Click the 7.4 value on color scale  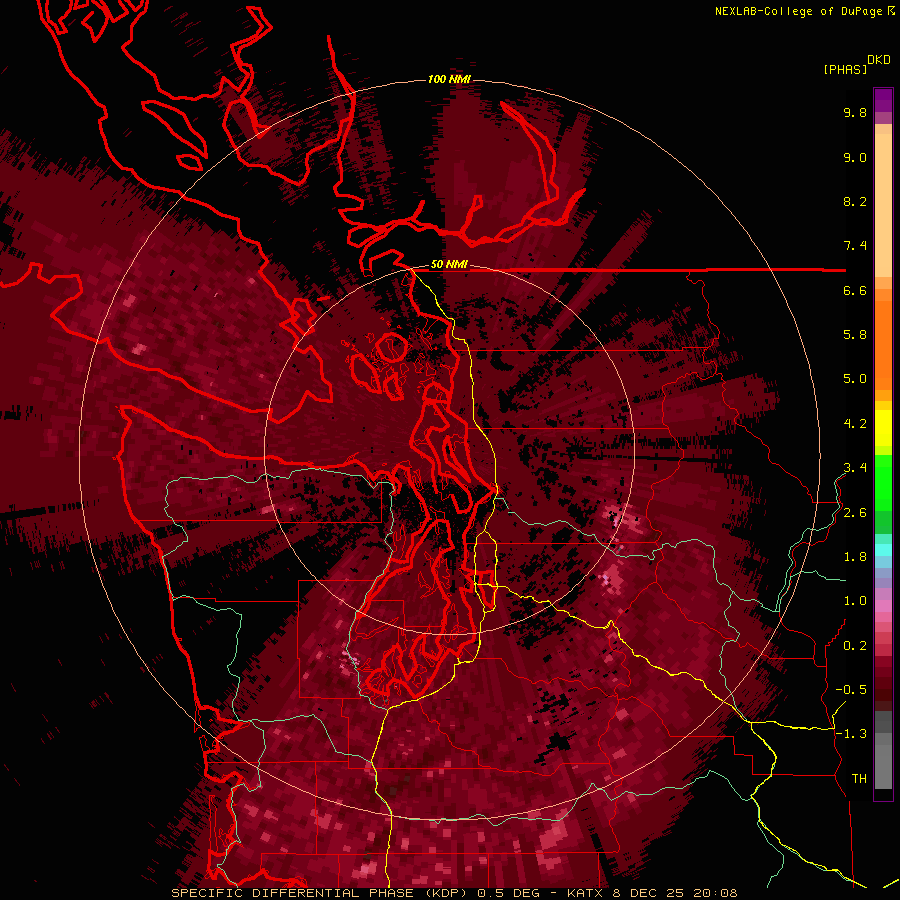tap(854, 246)
